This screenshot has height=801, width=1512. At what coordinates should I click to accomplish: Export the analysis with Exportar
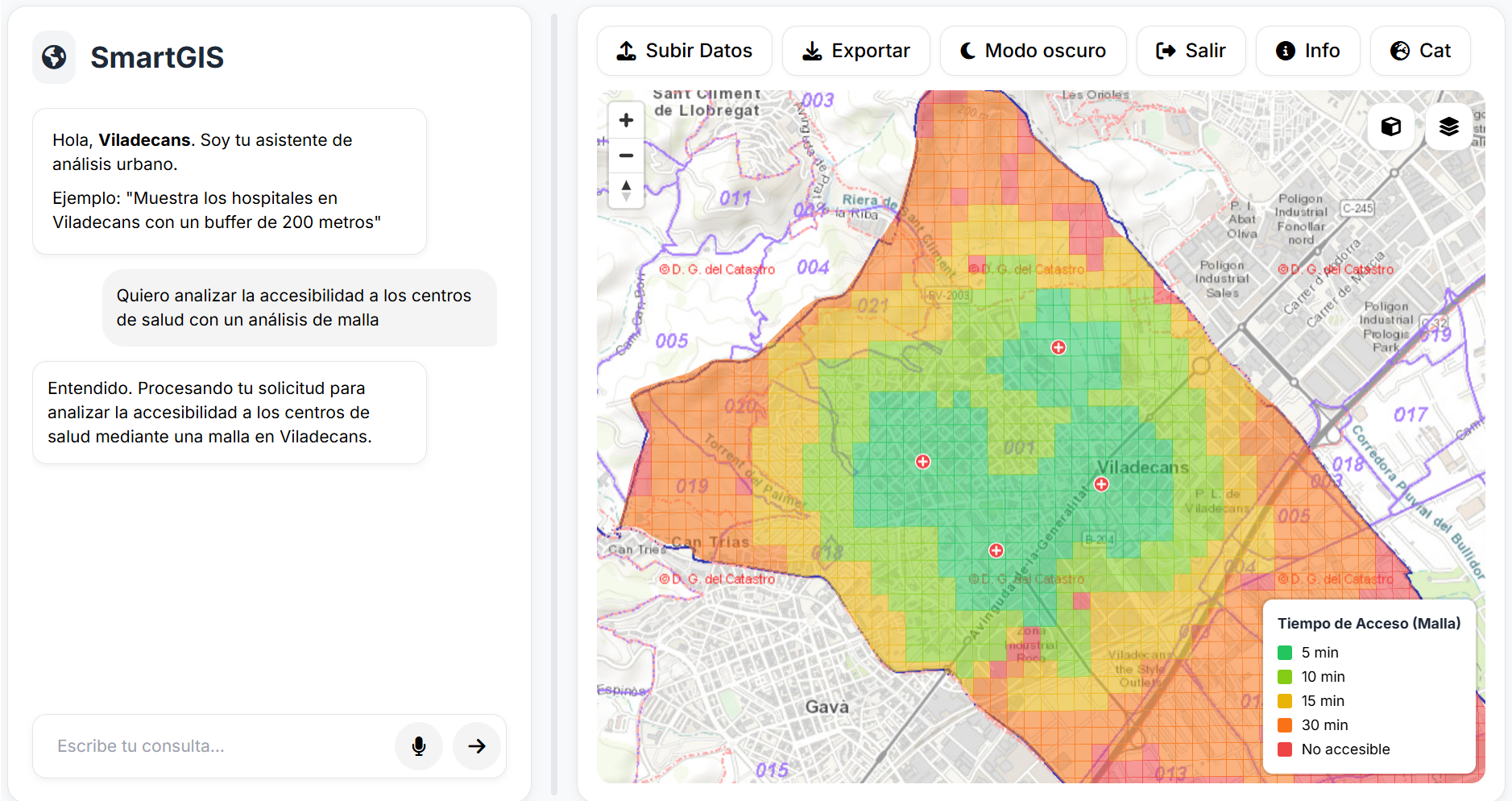tap(856, 50)
